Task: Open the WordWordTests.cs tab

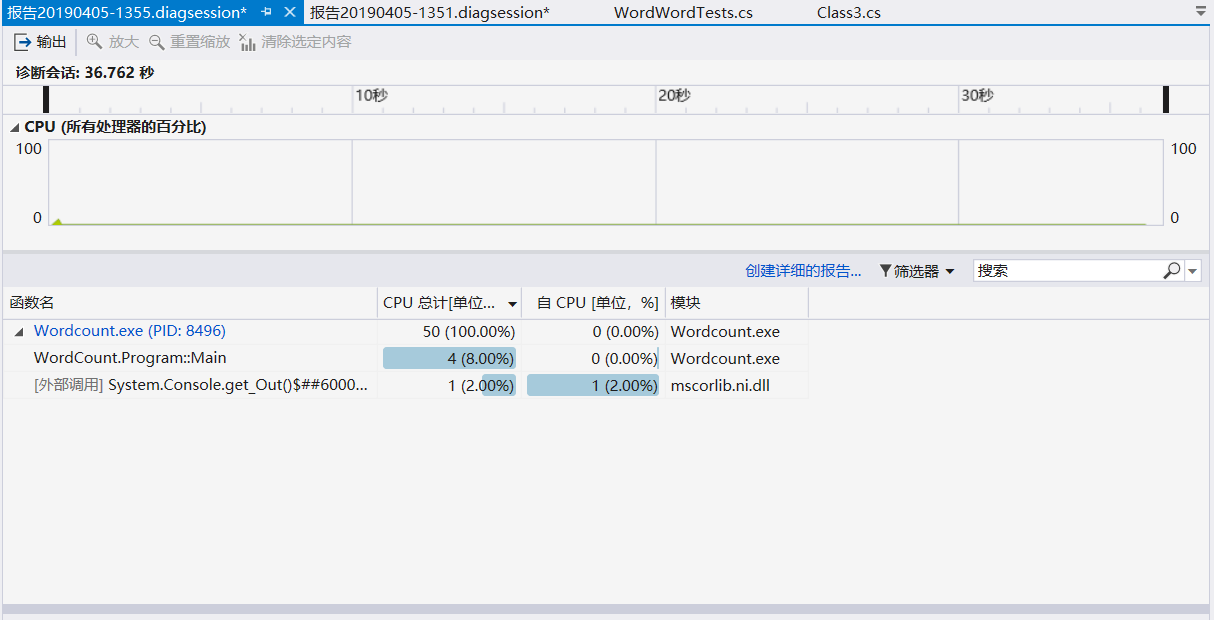Action: [683, 13]
